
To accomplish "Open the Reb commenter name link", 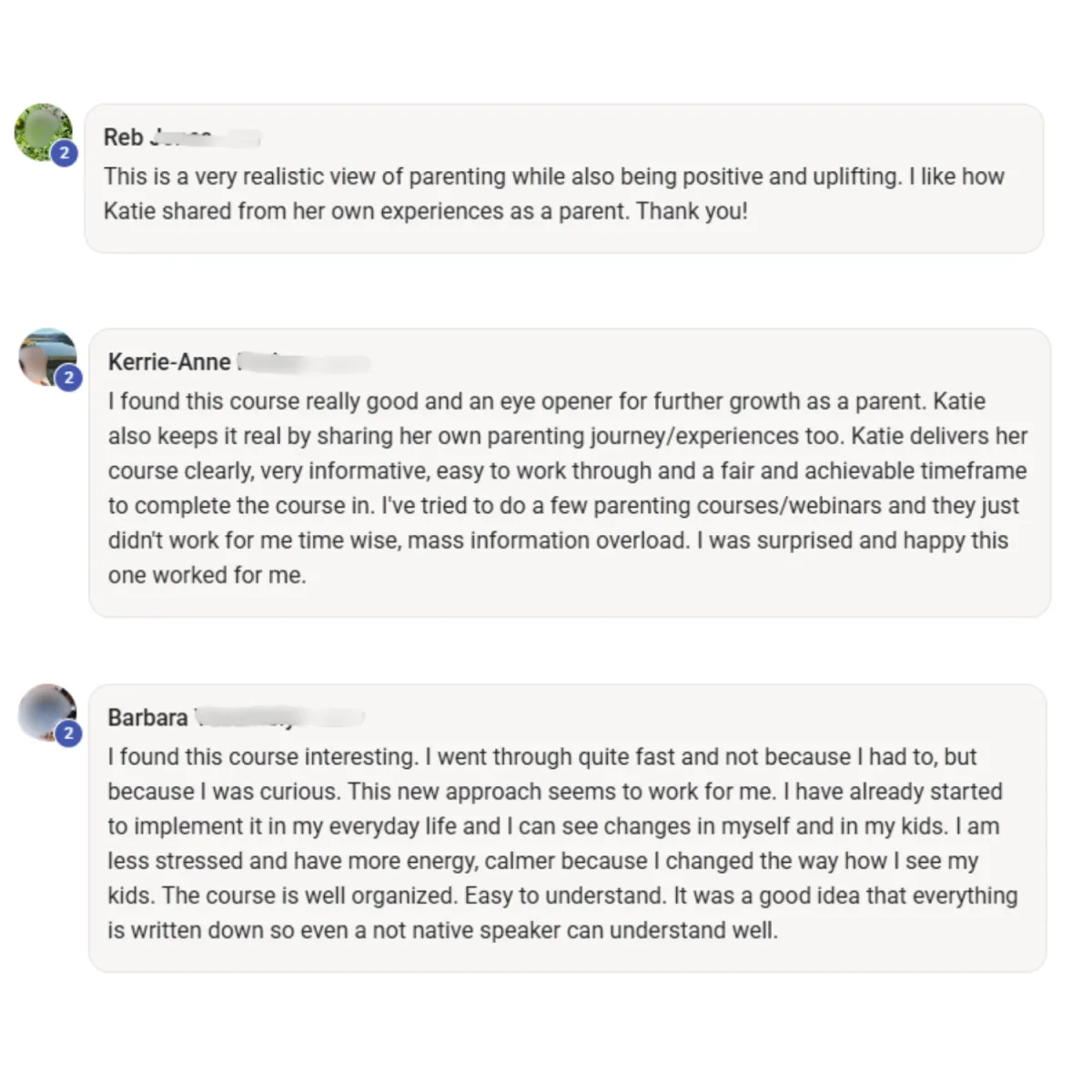I will click(x=124, y=137).
